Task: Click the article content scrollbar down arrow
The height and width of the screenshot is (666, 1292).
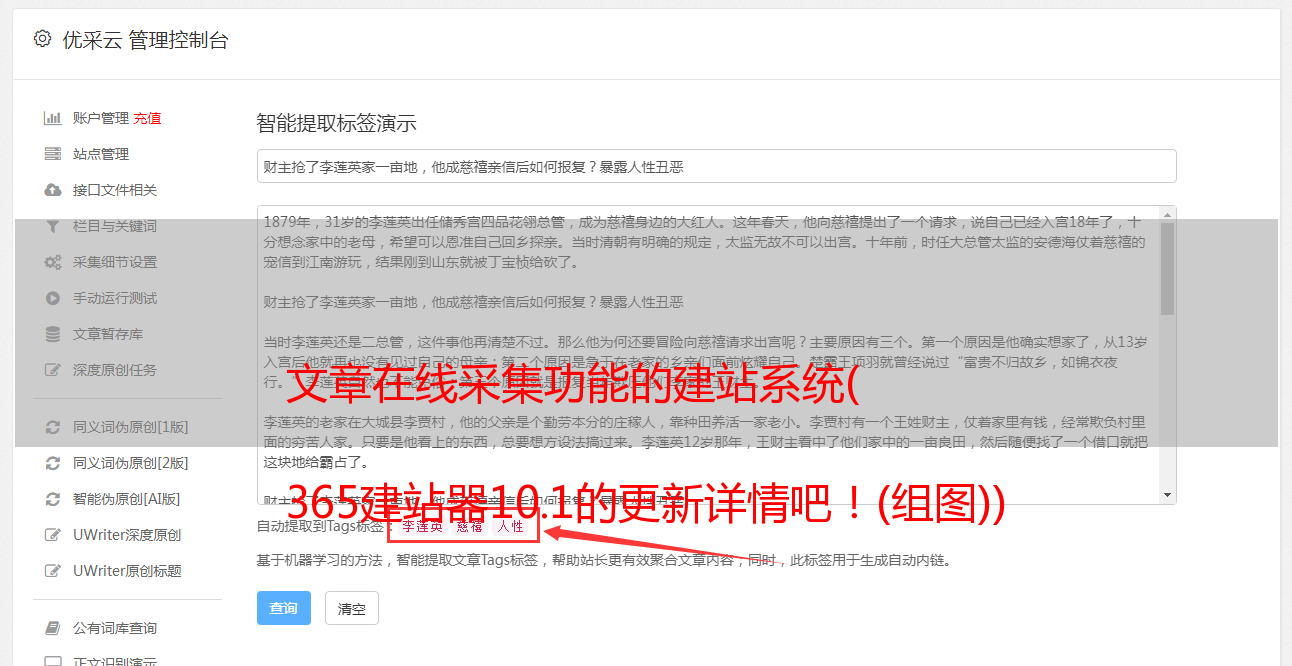Action: click(x=1167, y=494)
